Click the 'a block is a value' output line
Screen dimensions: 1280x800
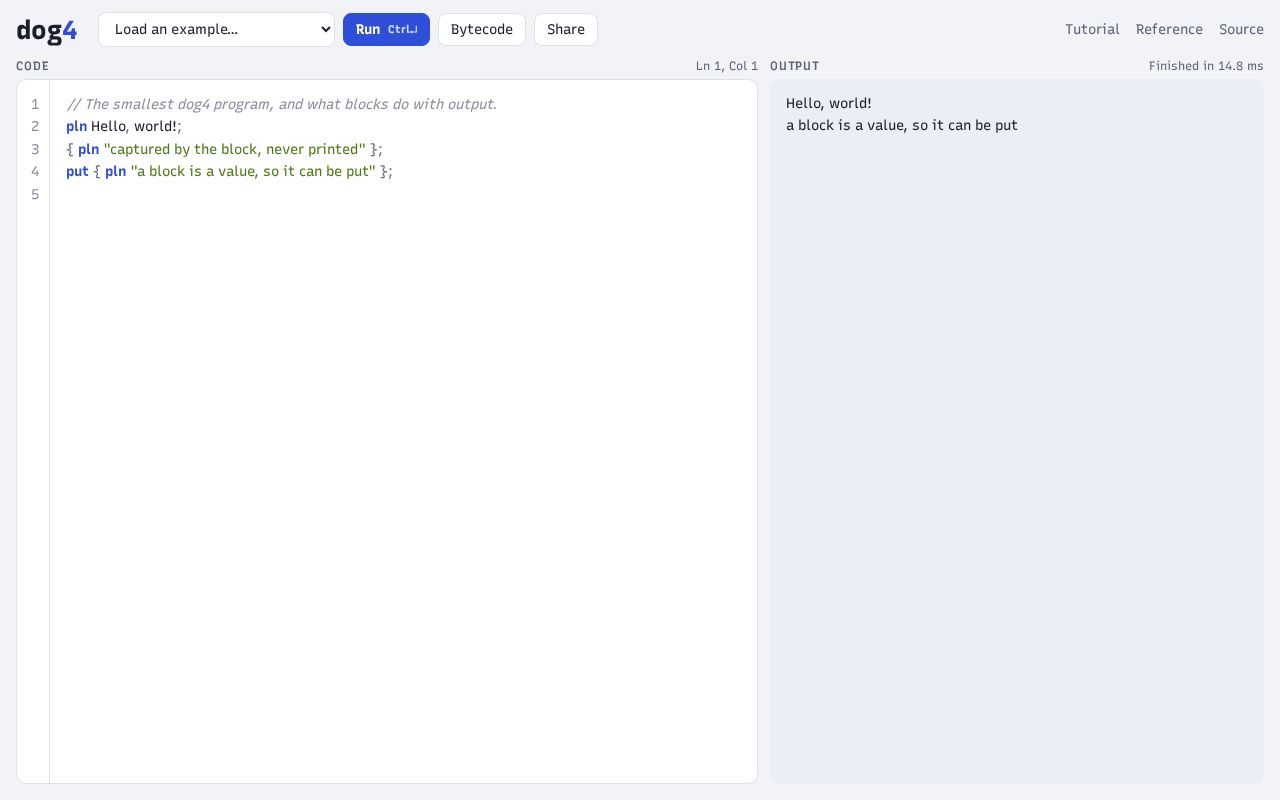[902, 125]
